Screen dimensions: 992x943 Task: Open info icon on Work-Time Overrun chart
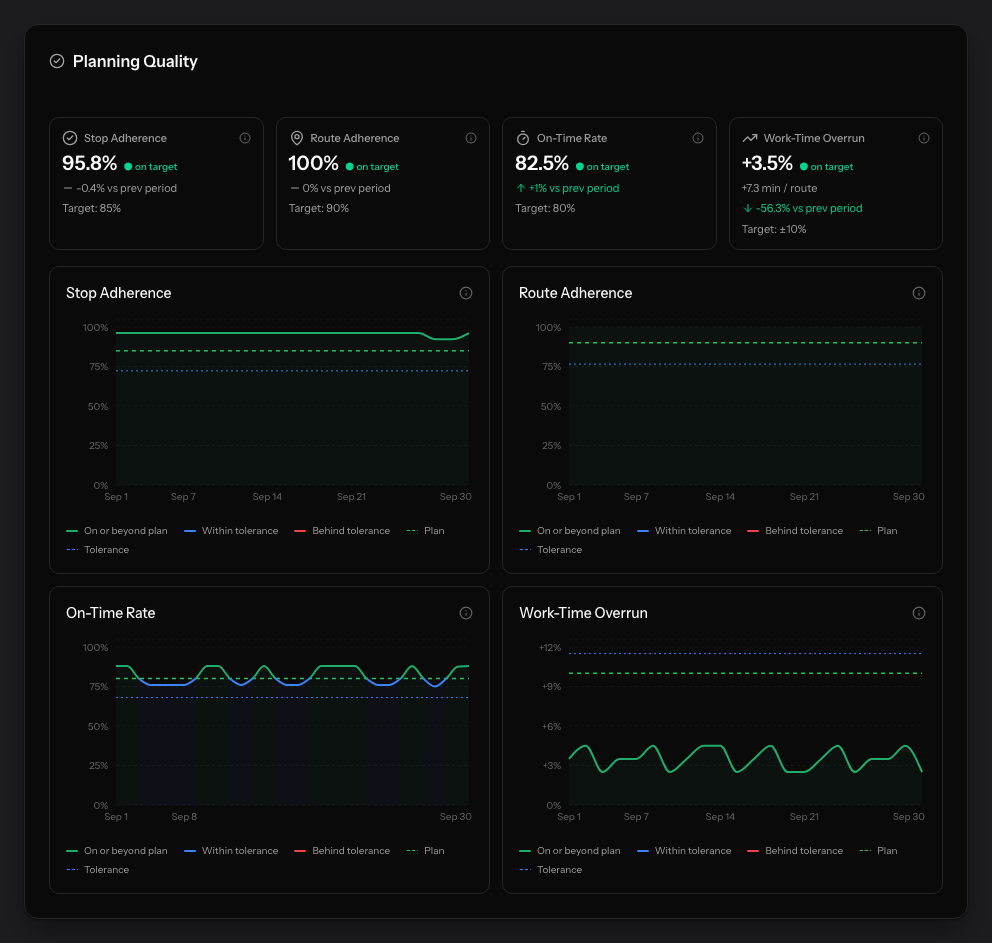click(x=919, y=613)
